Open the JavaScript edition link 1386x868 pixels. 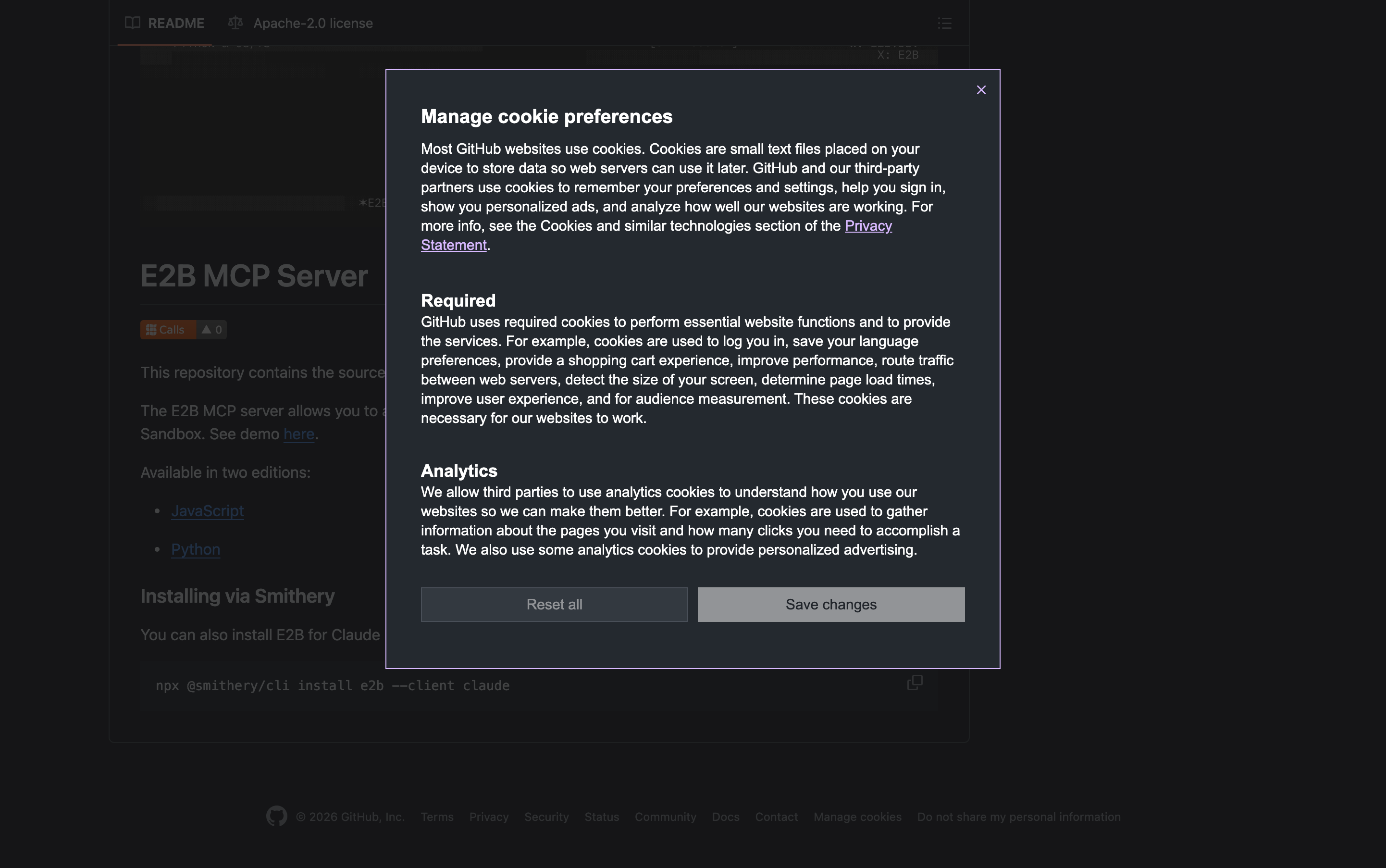click(207, 511)
